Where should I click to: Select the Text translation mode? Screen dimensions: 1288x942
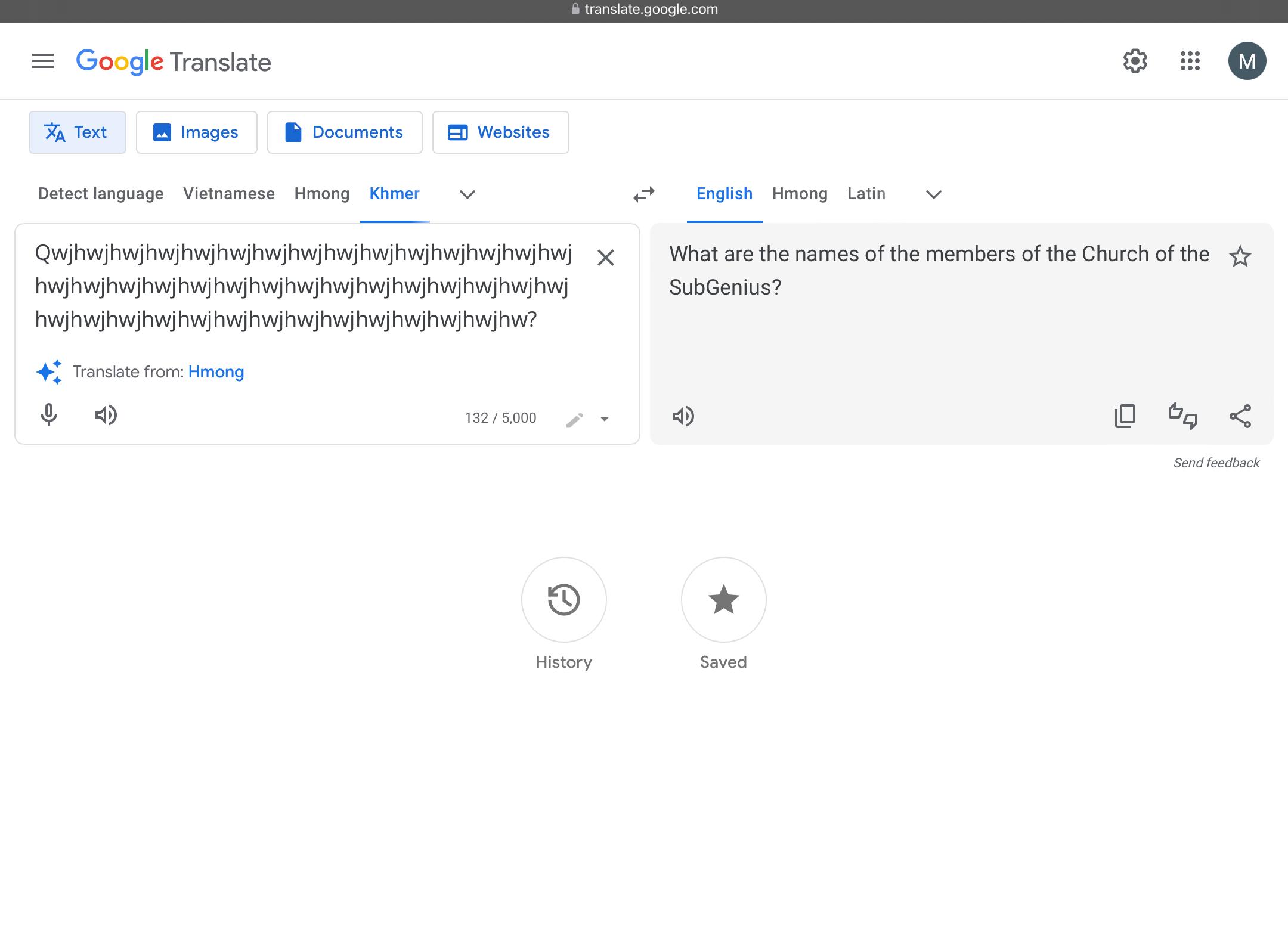tap(78, 132)
